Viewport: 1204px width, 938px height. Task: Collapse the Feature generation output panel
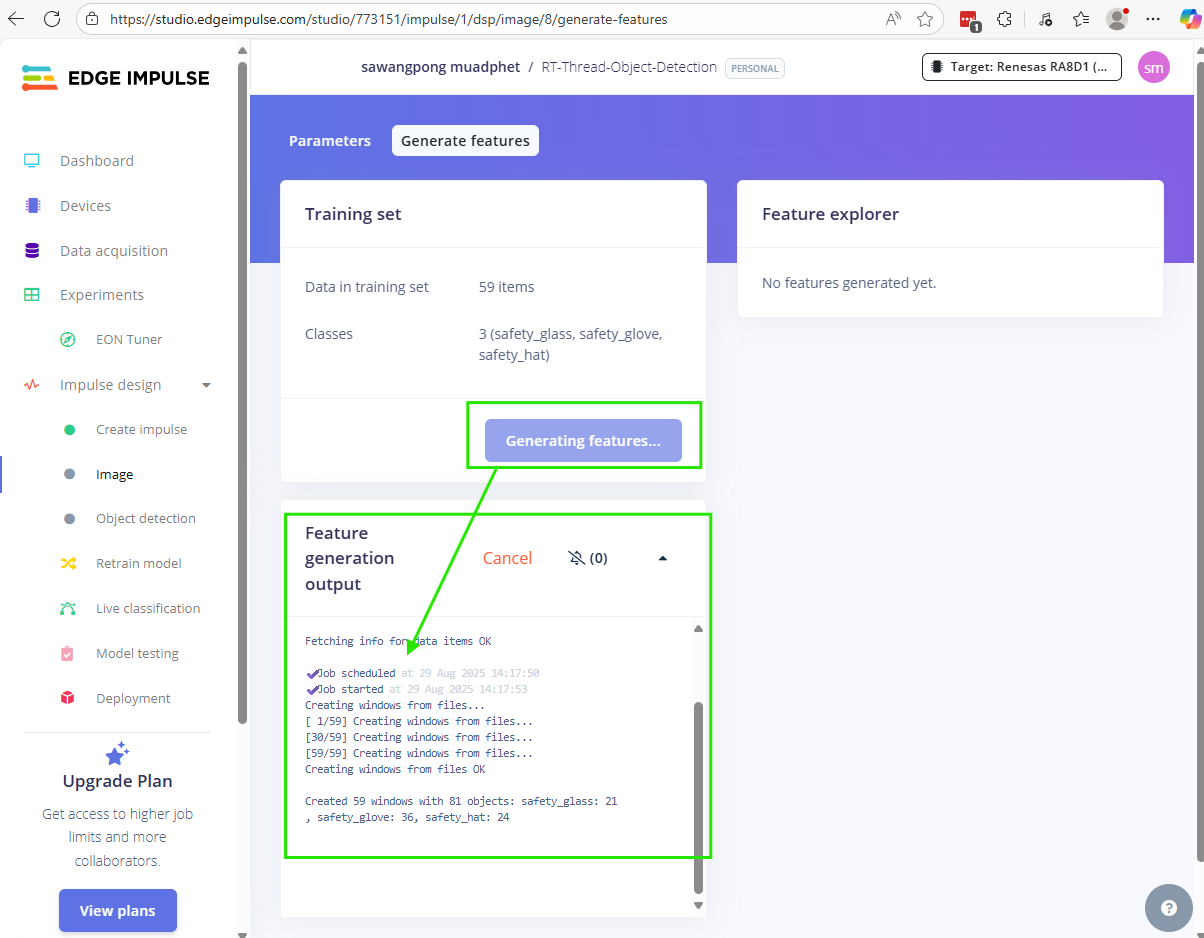click(662, 558)
